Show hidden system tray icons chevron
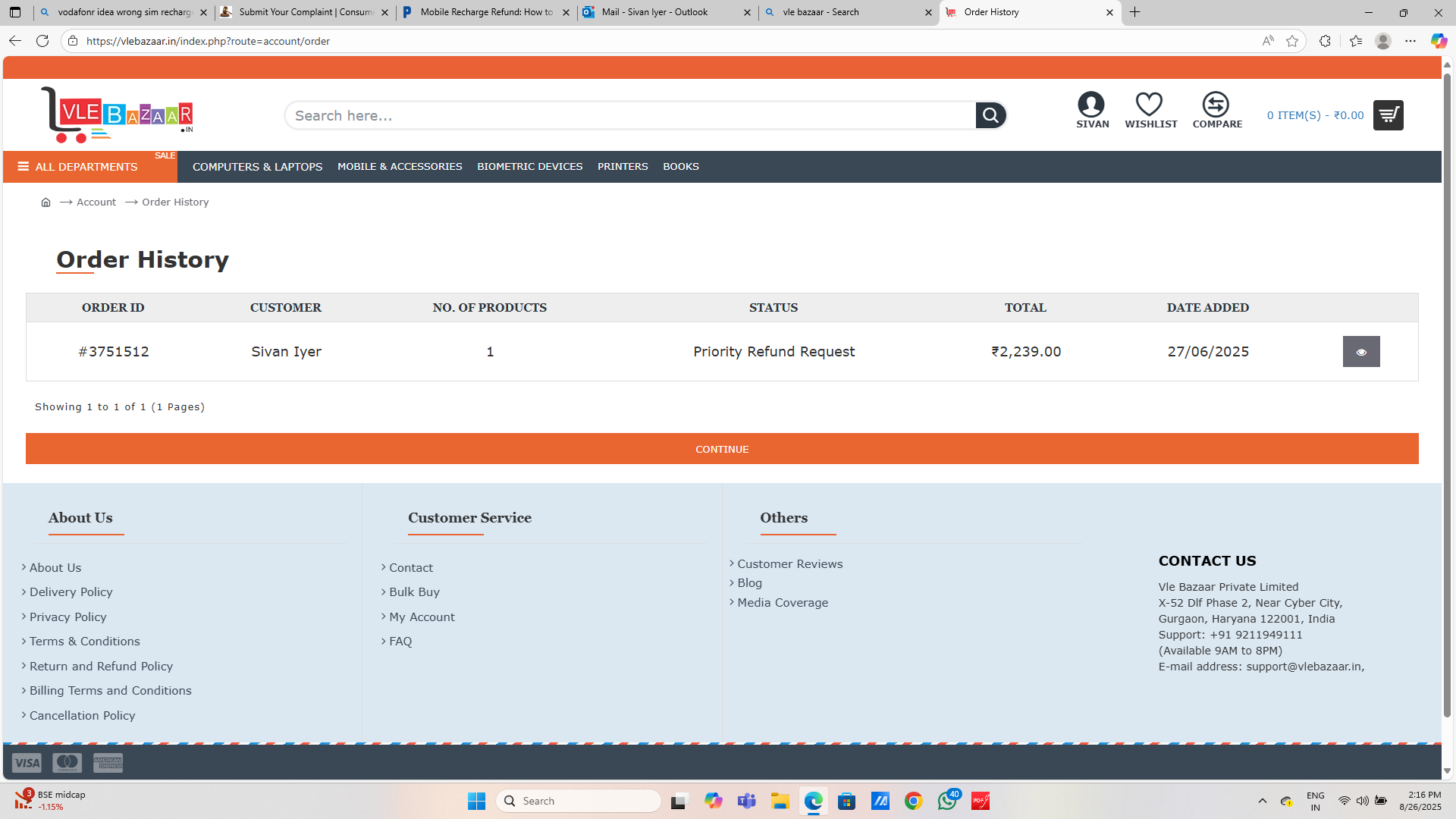 (x=1262, y=801)
